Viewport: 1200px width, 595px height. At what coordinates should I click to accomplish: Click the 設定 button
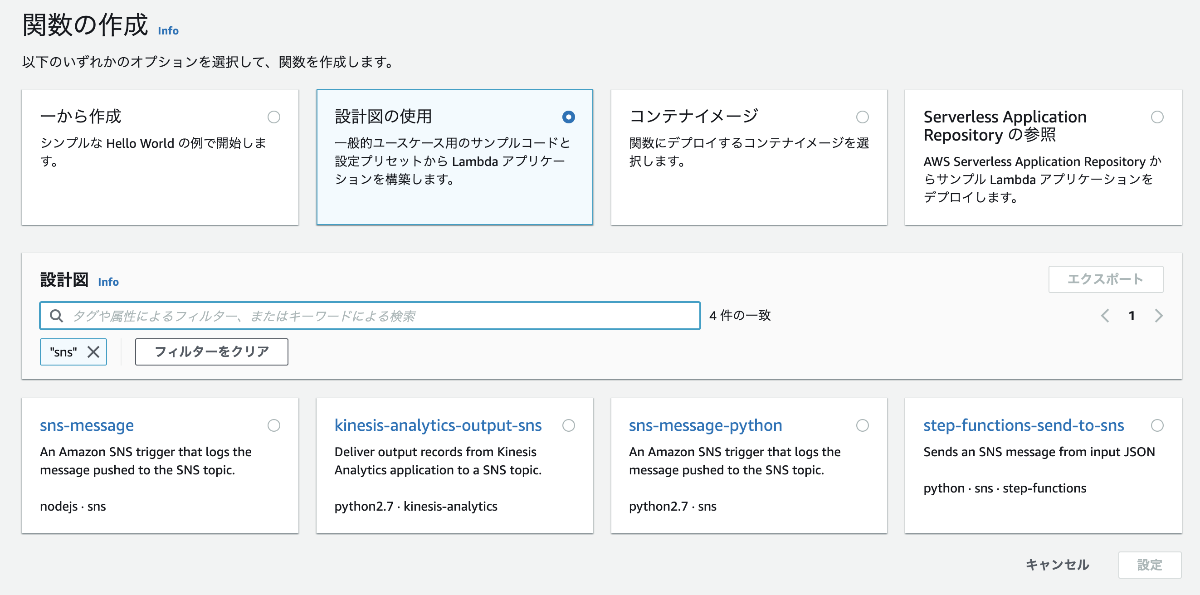[1150, 565]
